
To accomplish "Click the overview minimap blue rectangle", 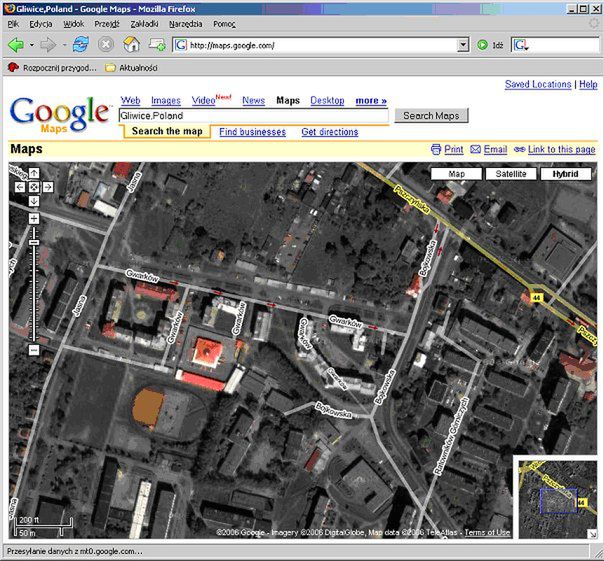I will pyautogui.click(x=559, y=501).
